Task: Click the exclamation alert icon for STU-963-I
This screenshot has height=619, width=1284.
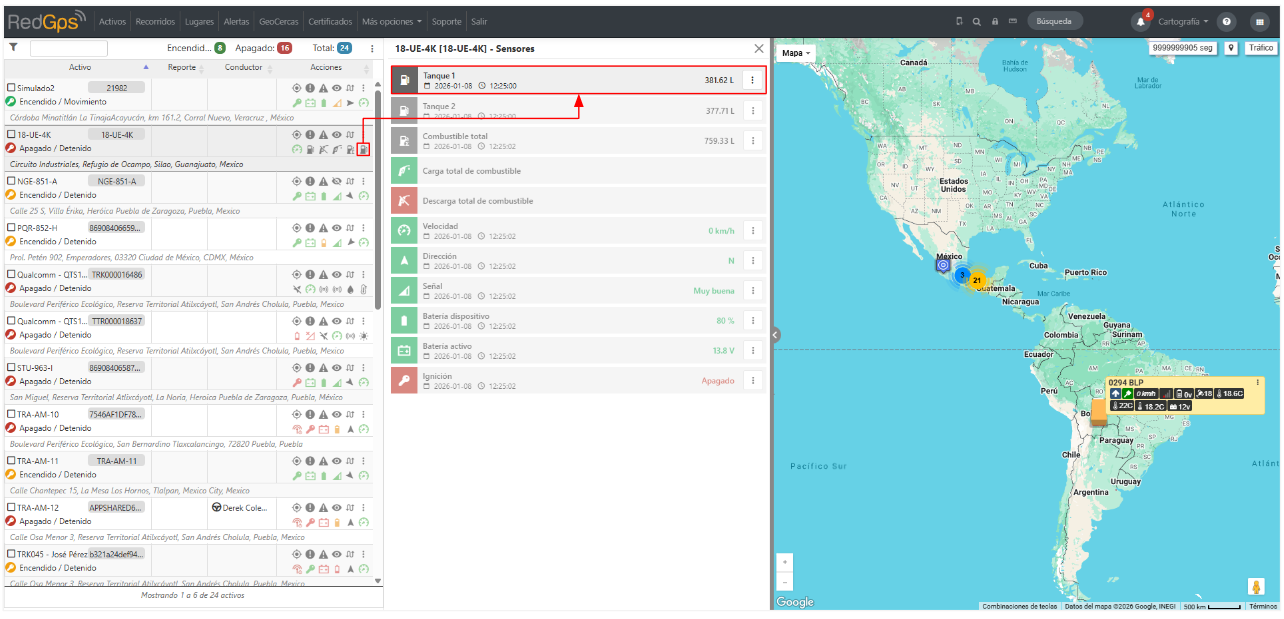Action: pyautogui.click(x=310, y=368)
